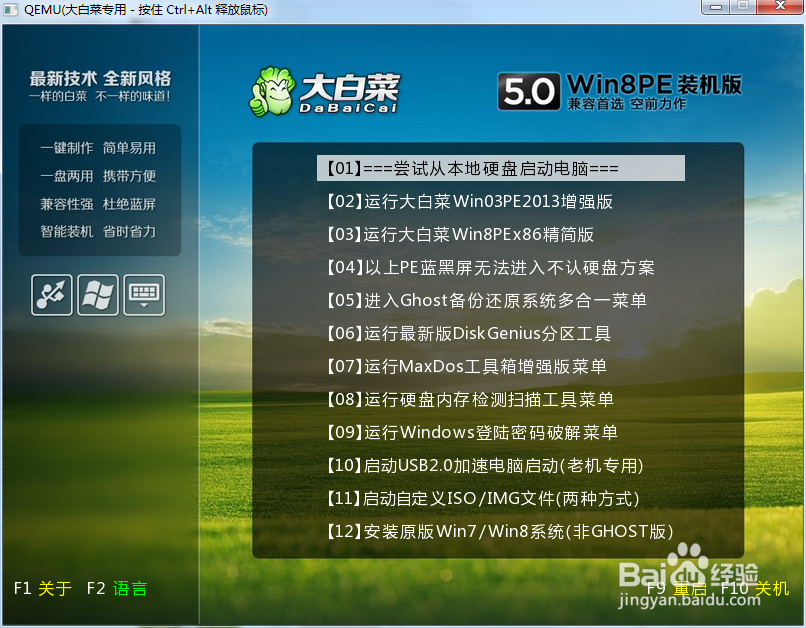This screenshot has width=806, height=628.
Task: Click the keyboard icon in sidebar
Action: point(144,295)
